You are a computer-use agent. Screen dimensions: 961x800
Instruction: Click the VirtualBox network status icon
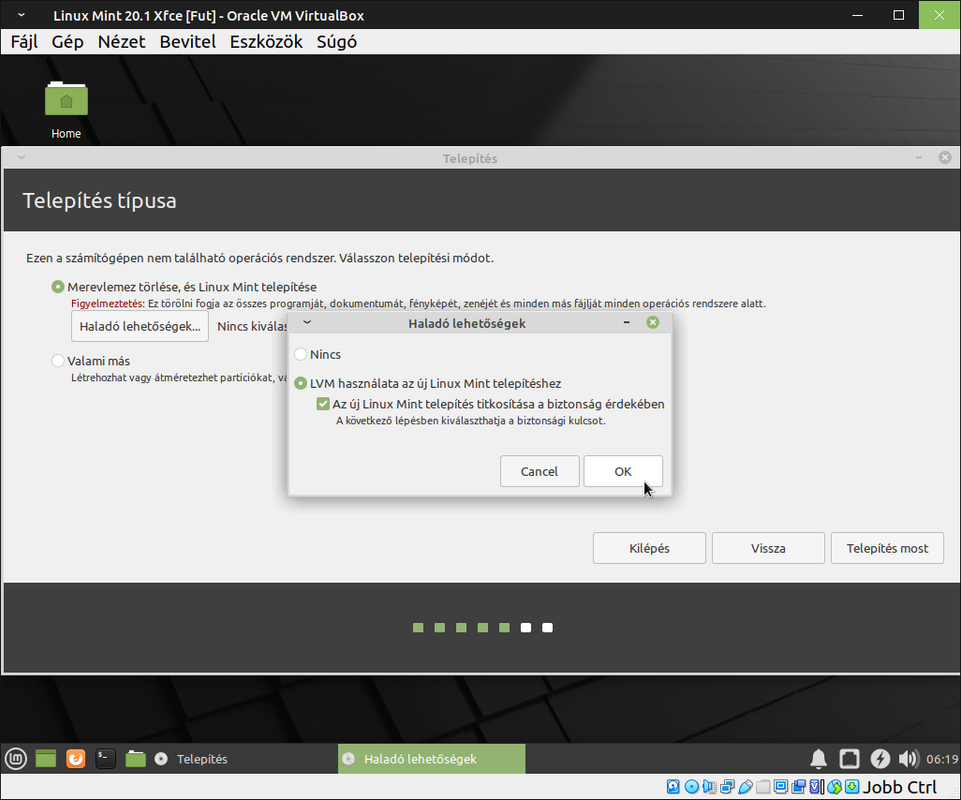727,787
